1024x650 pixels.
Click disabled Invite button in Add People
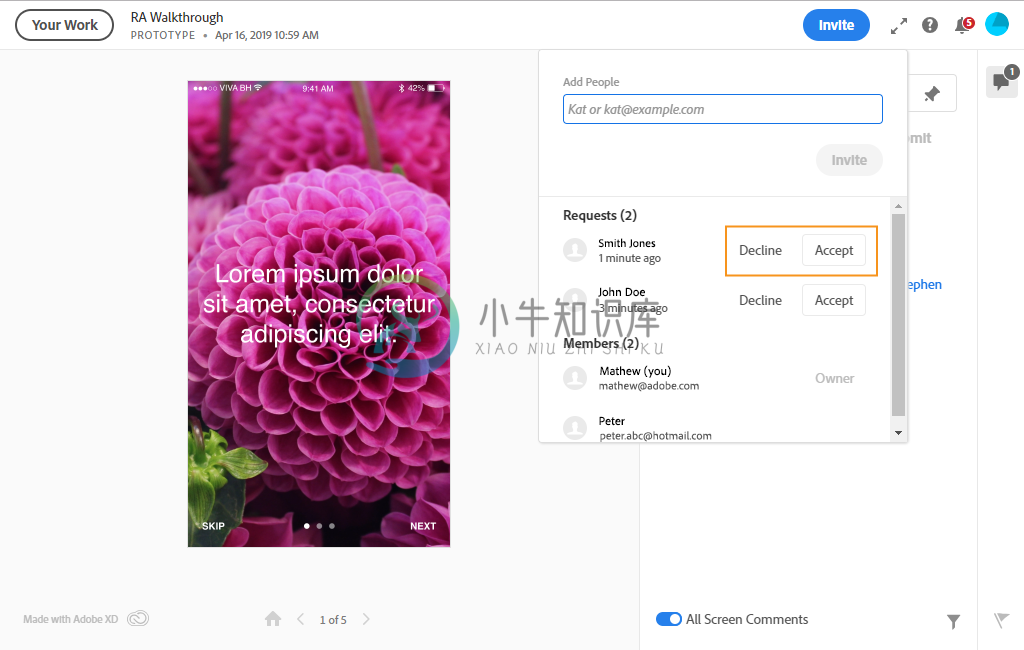pyautogui.click(x=849, y=160)
